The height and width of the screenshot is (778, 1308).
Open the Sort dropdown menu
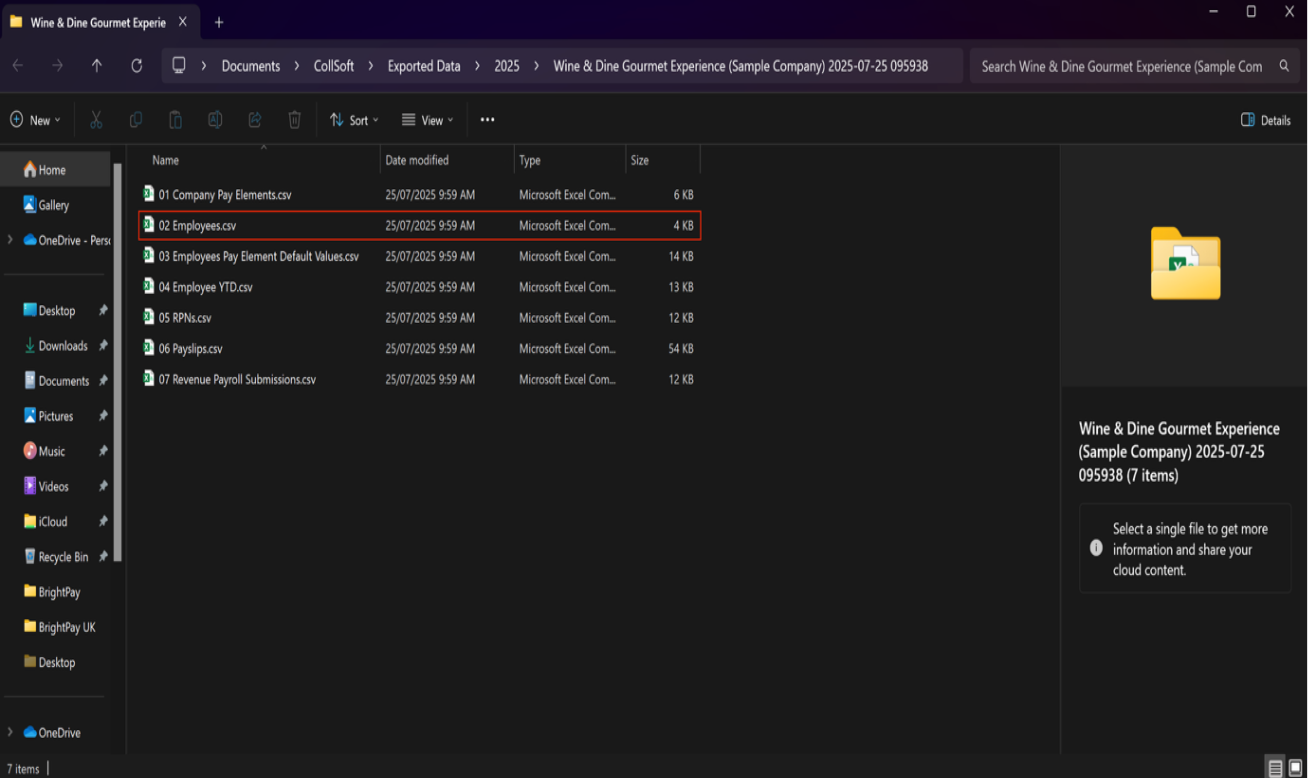(354, 120)
